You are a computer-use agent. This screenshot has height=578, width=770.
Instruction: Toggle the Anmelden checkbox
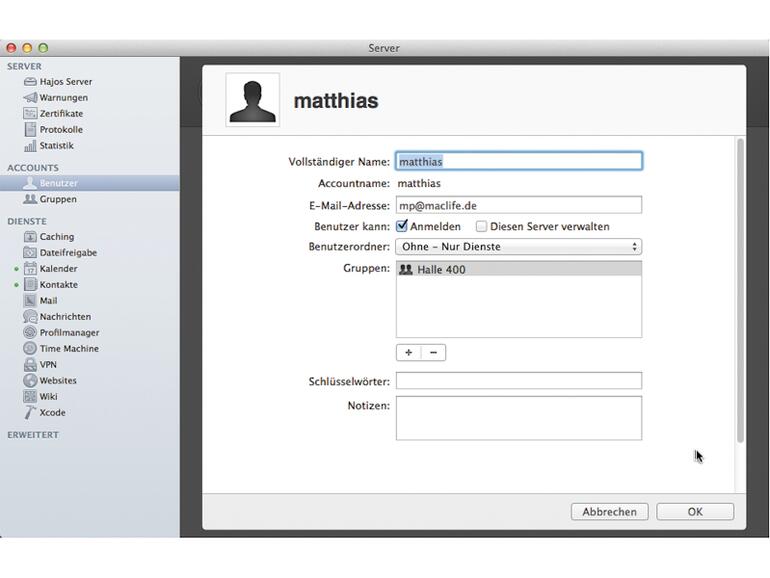pos(402,226)
